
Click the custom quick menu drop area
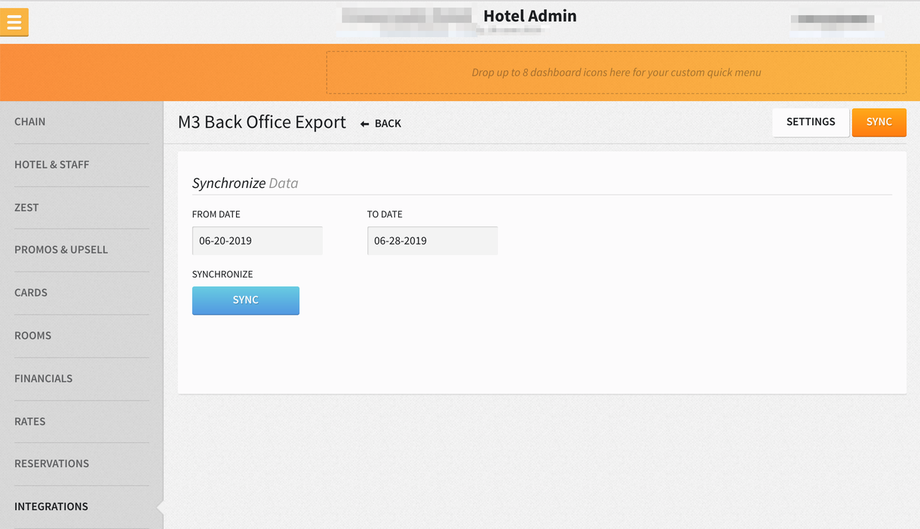point(616,72)
